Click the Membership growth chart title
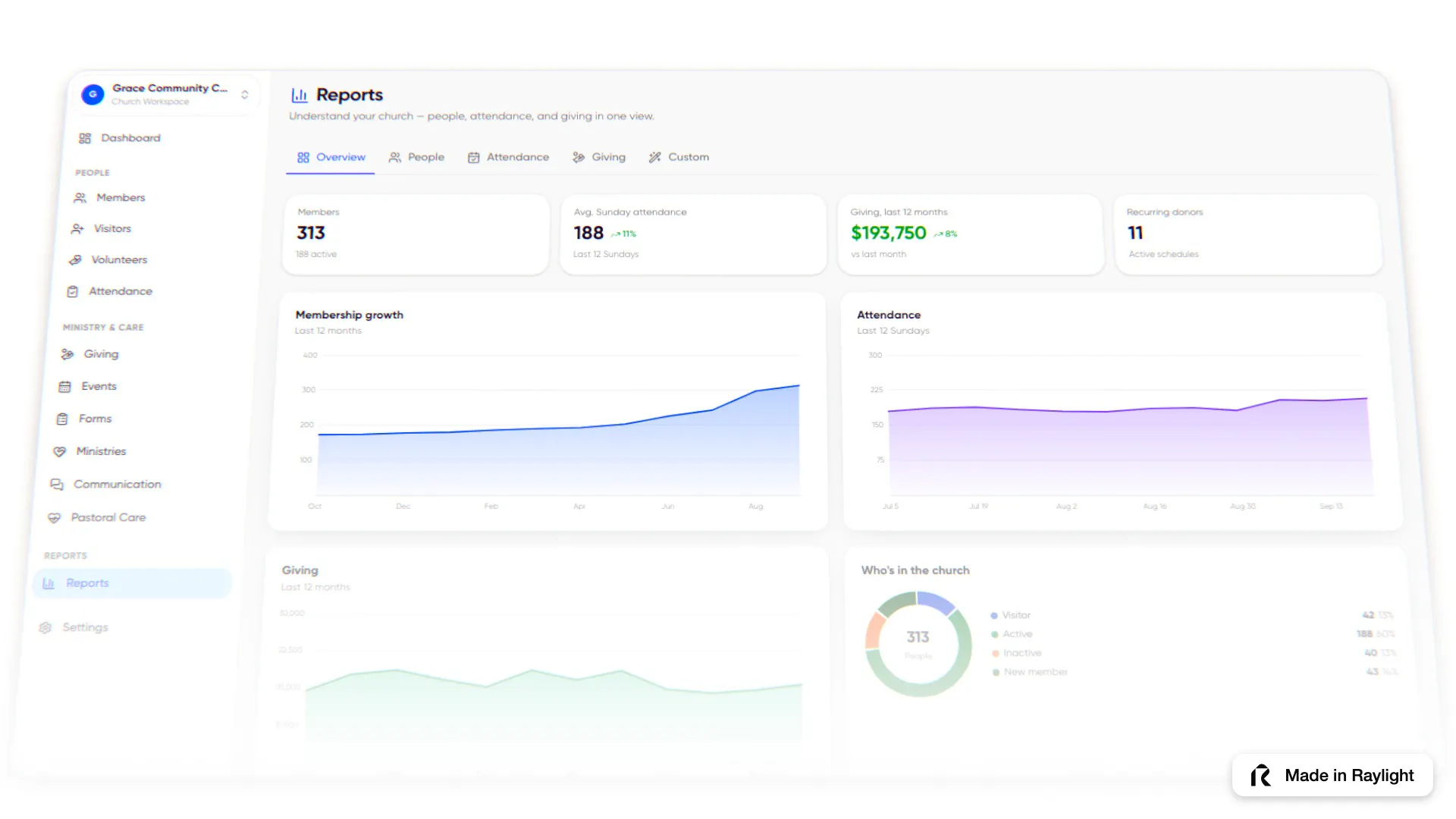Screen dimensions: 1456x819 pyautogui.click(x=349, y=315)
